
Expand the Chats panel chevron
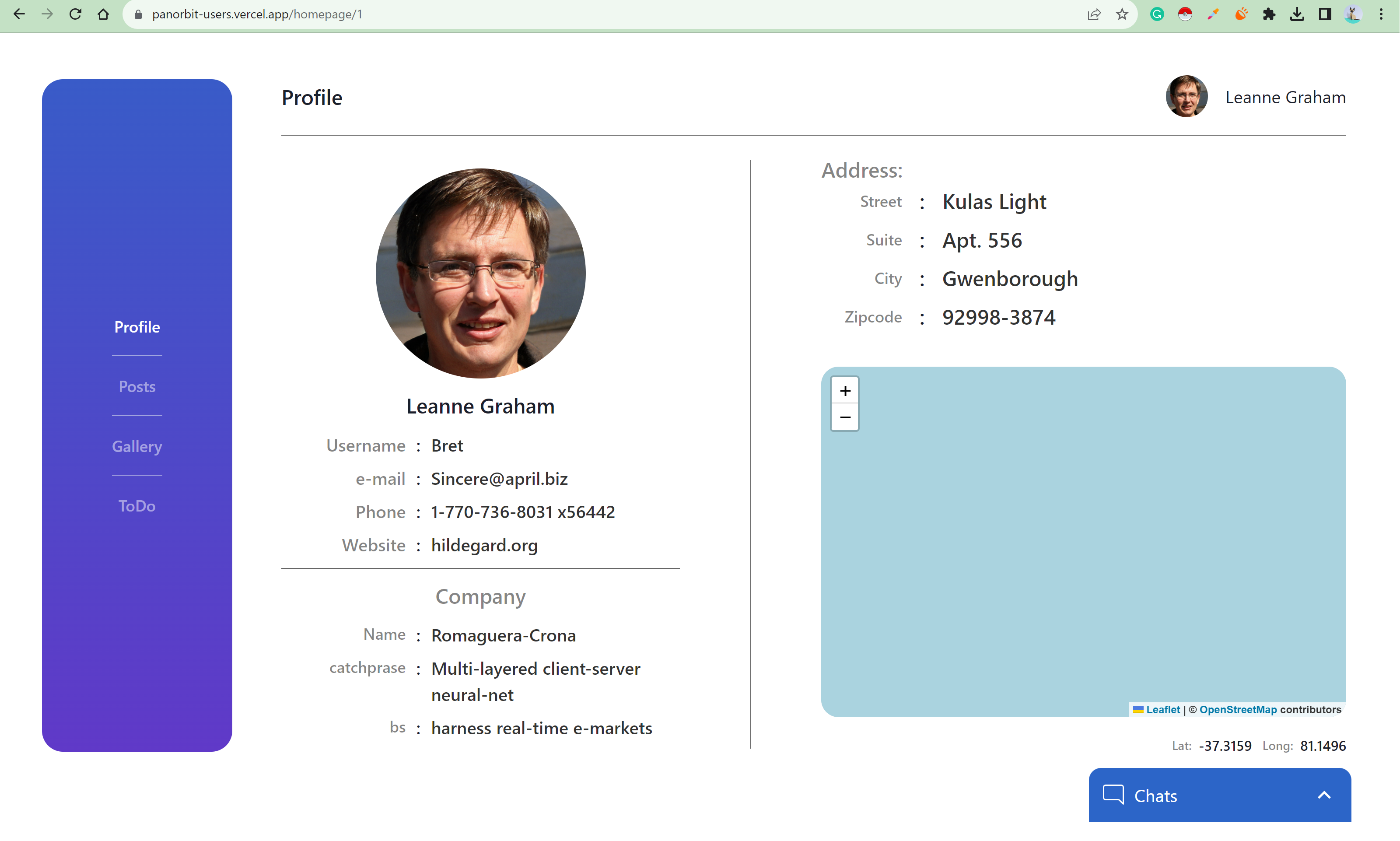[1324, 795]
